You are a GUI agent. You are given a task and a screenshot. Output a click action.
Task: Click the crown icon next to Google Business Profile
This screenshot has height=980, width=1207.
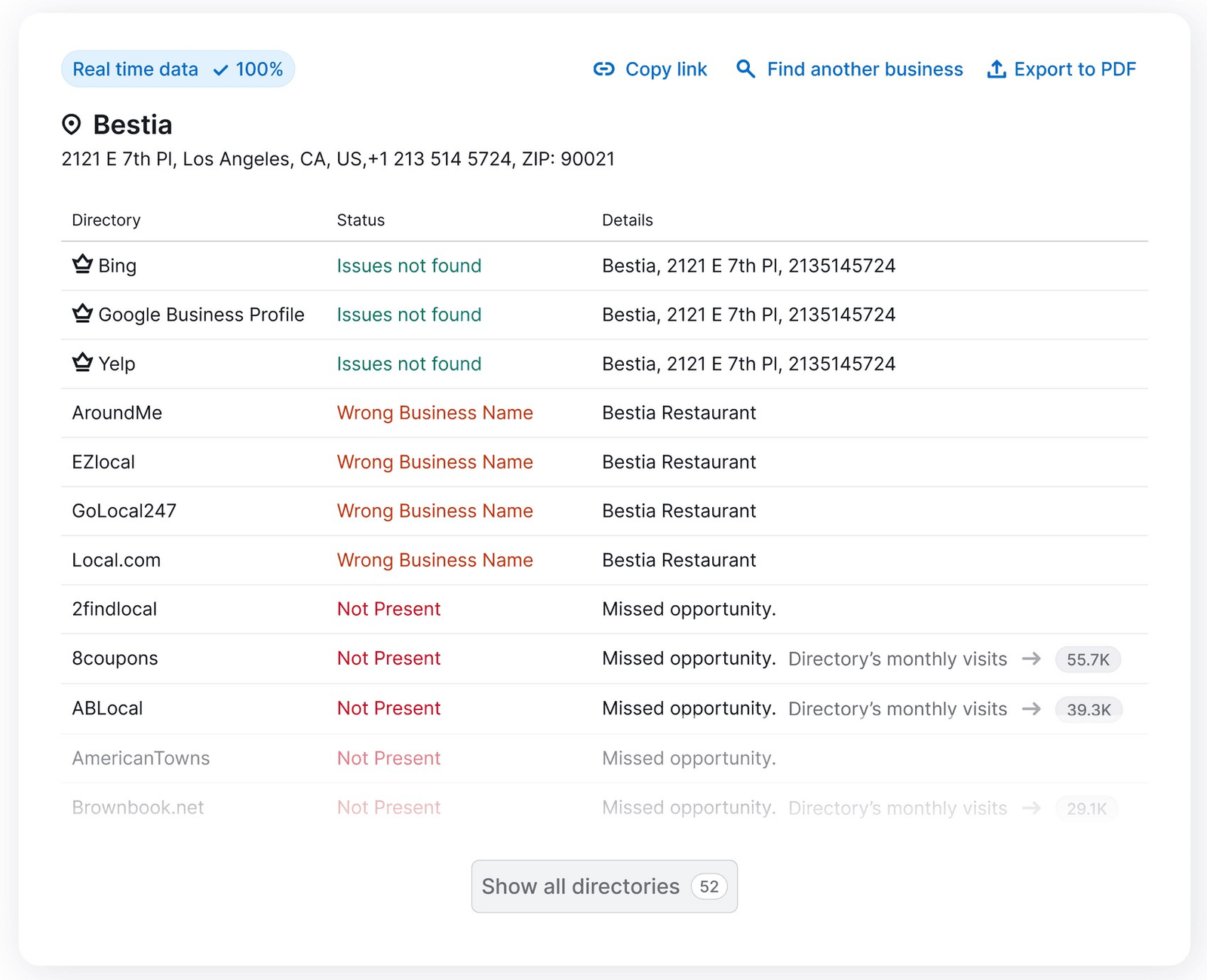(82, 314)
